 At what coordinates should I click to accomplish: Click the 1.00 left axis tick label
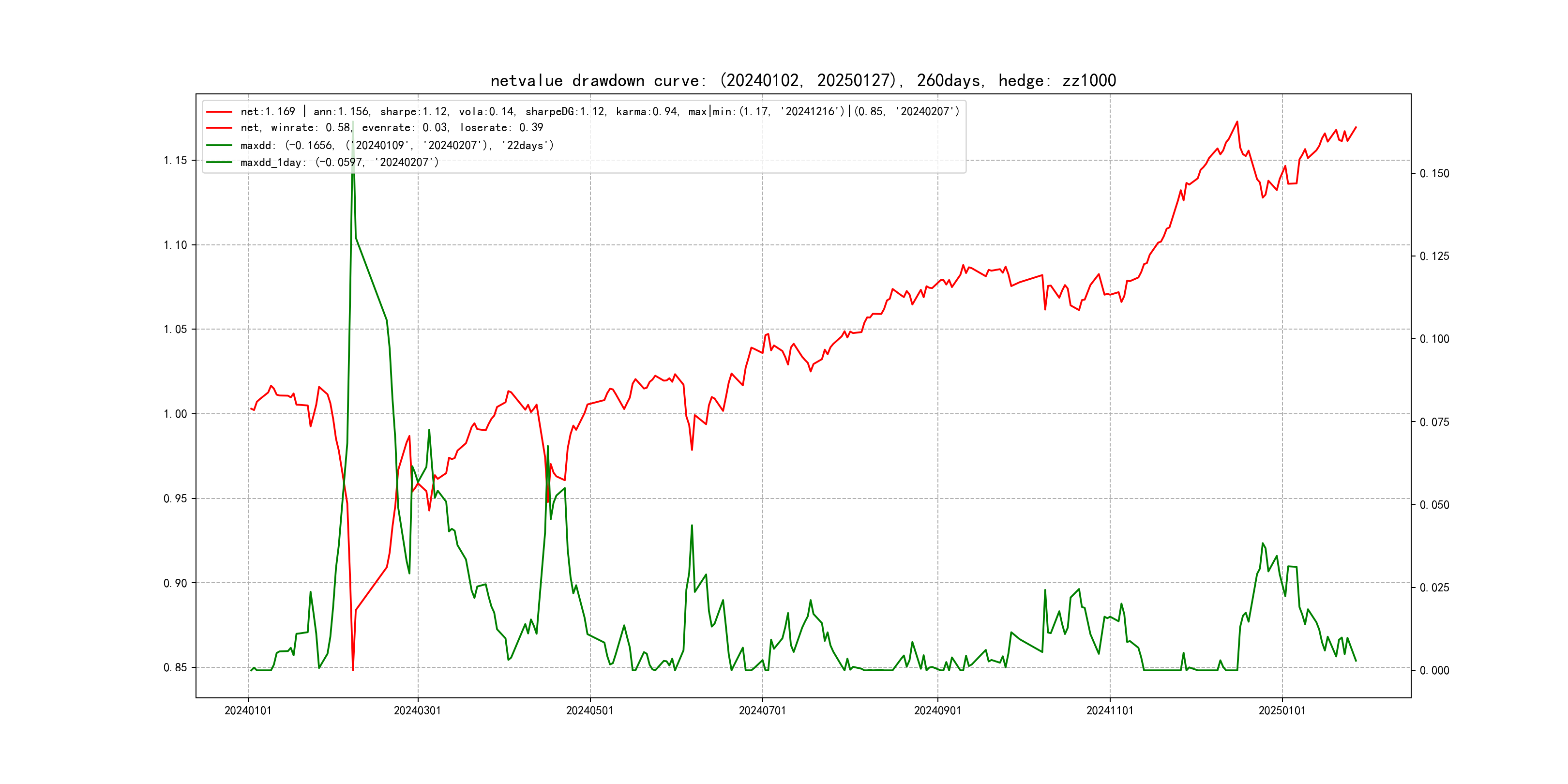(175, 414)
